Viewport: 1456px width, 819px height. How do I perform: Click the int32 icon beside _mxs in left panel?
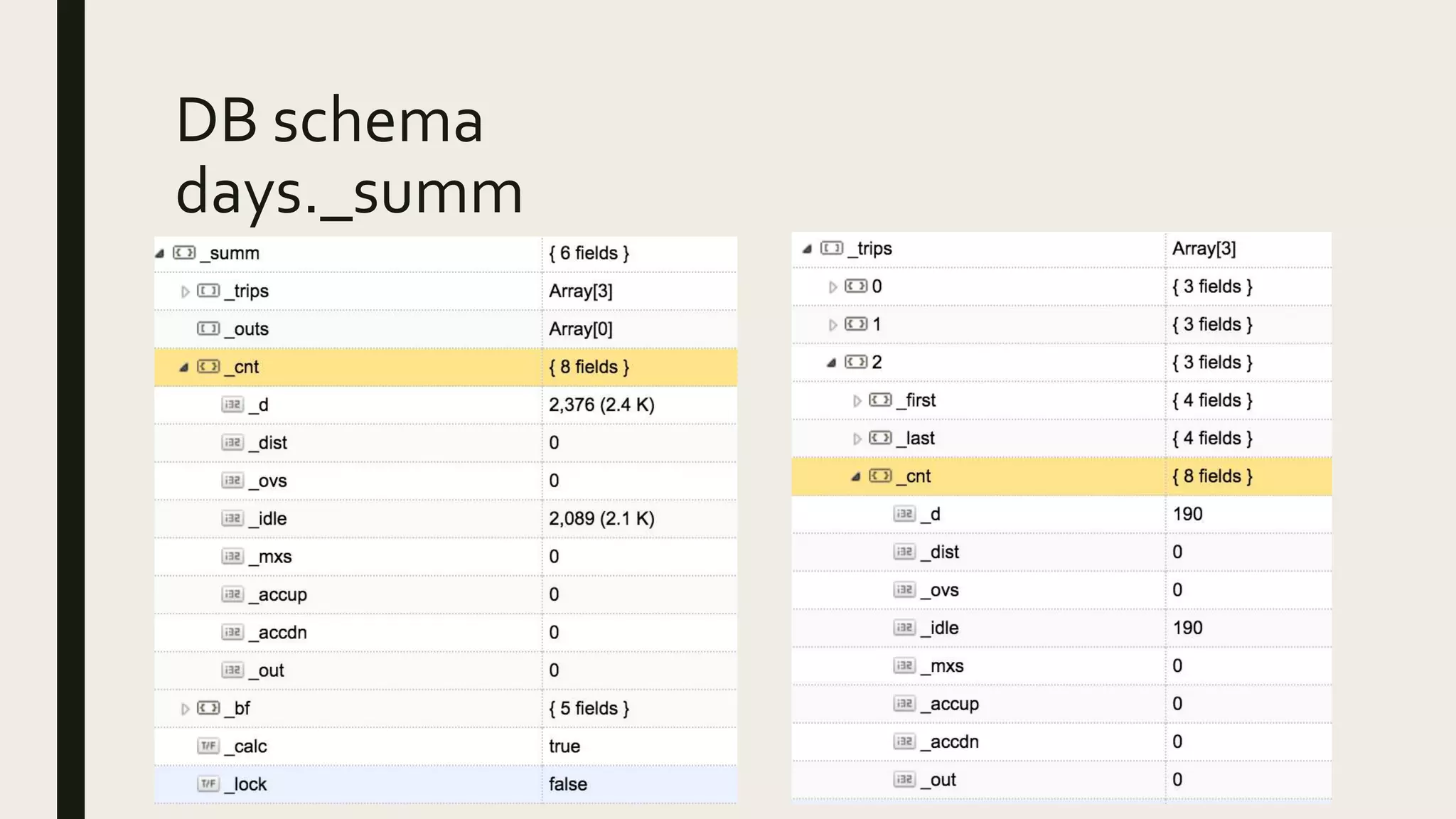click(232, 556)
